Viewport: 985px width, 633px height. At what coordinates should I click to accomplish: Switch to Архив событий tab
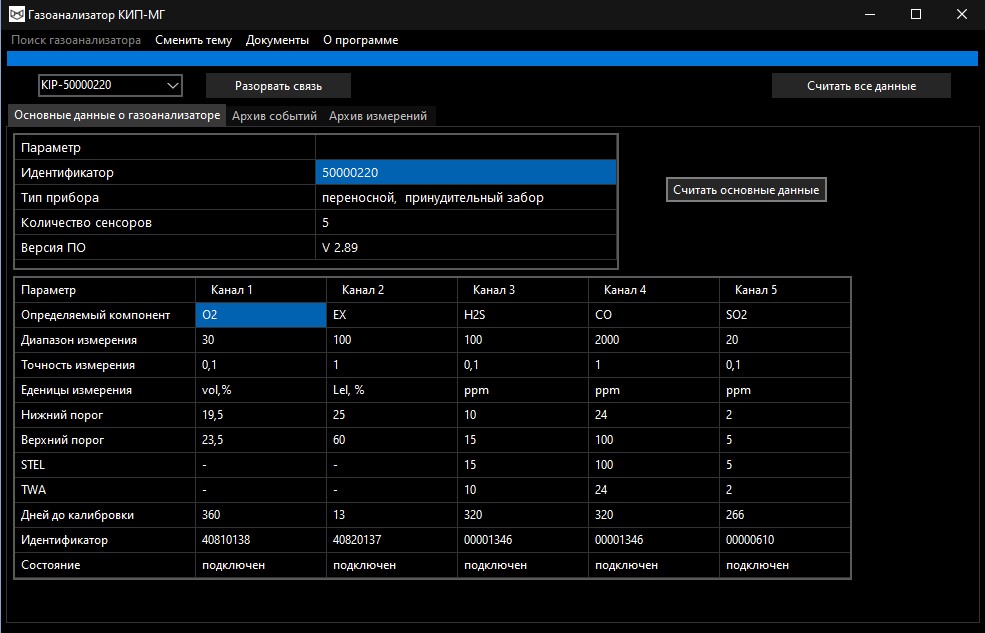tap(274, 116)
